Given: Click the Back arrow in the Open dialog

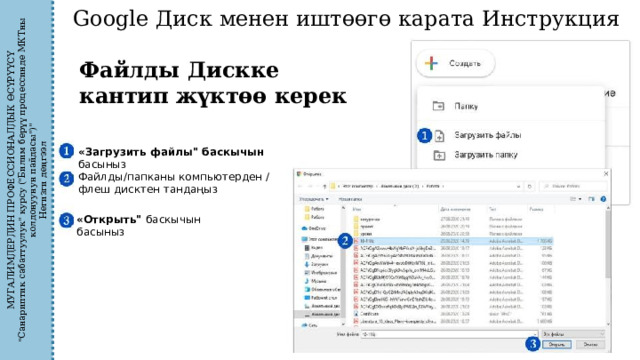Looking at the screenshot, I should (x=301, y=186).
